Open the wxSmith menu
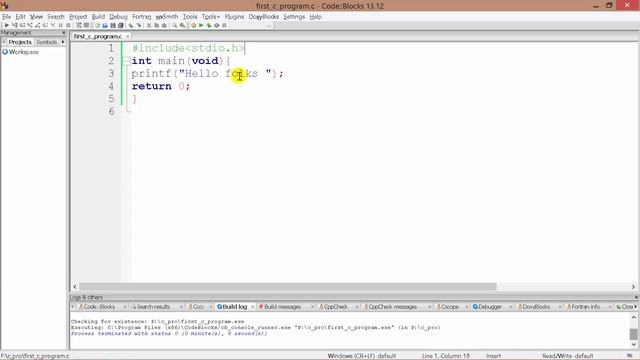Screen dimensions: 640x360 (167, 17)
